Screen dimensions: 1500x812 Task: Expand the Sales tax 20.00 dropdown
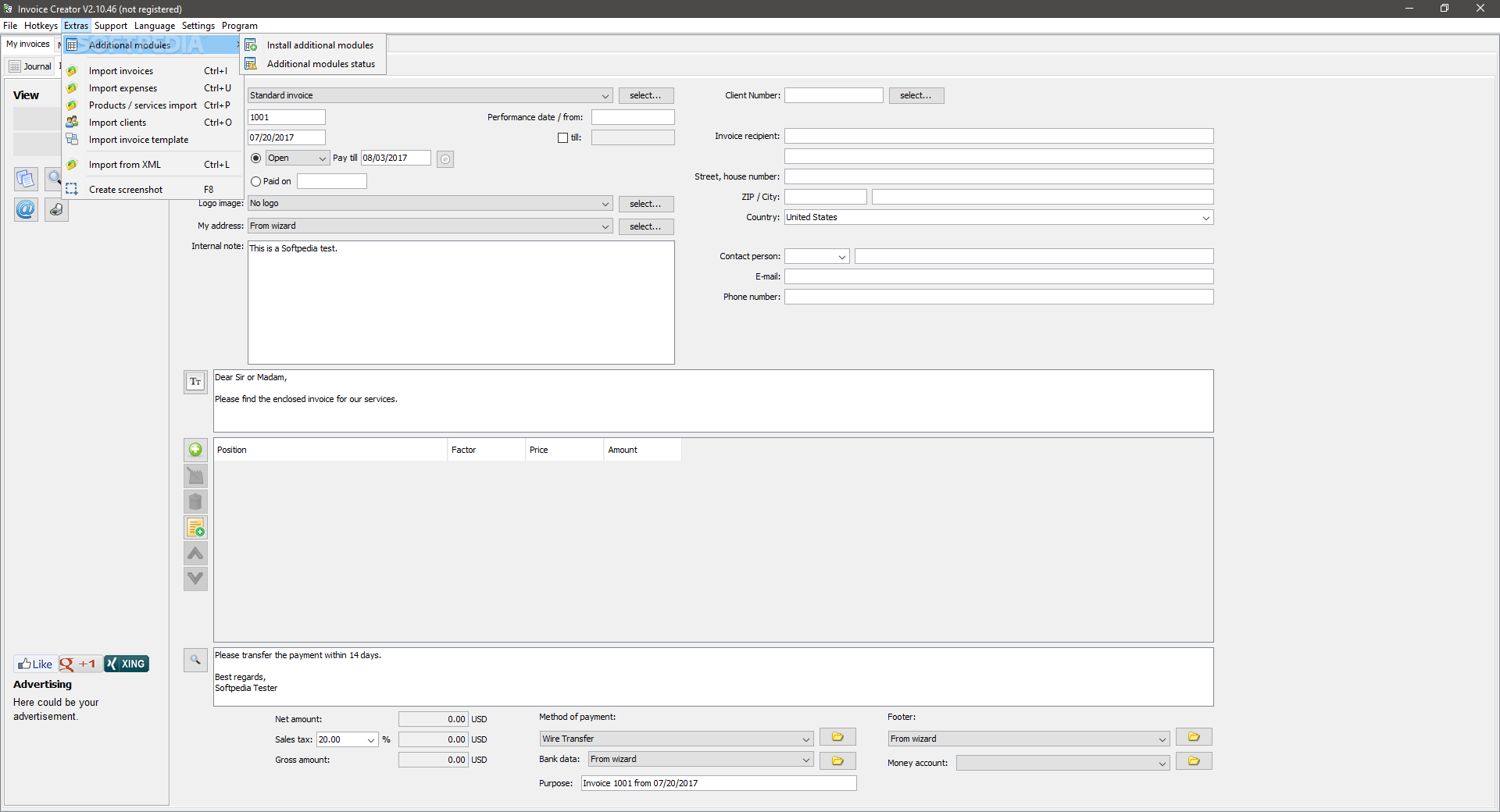371,740
